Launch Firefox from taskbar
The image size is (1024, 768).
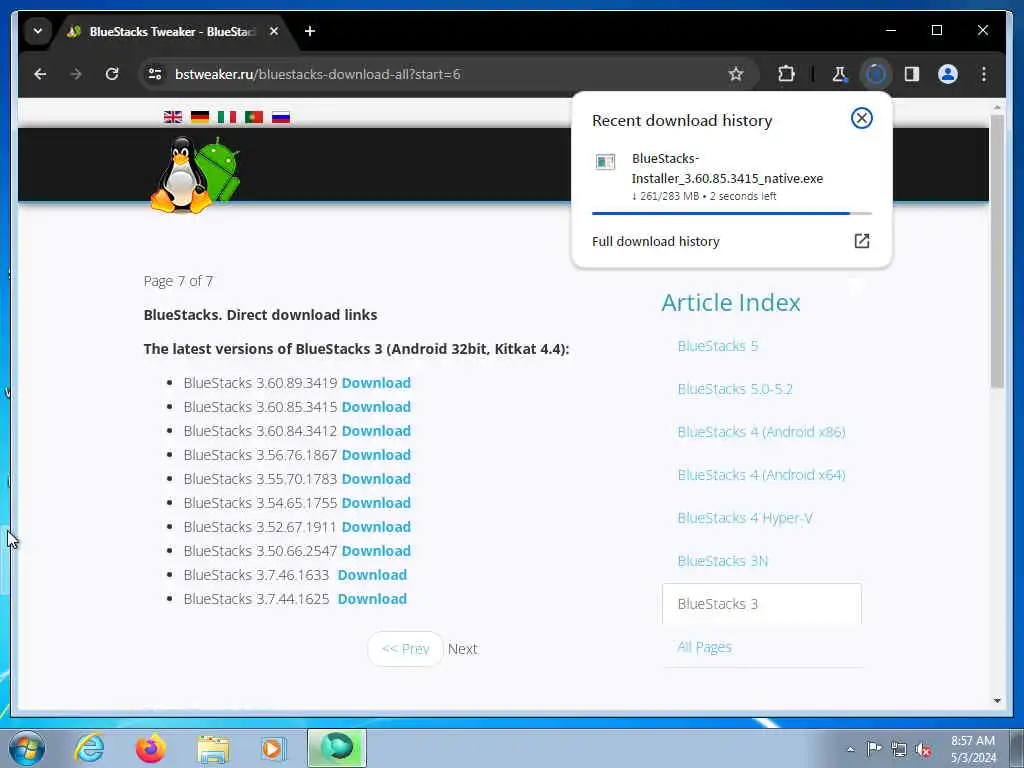point(151,748)
